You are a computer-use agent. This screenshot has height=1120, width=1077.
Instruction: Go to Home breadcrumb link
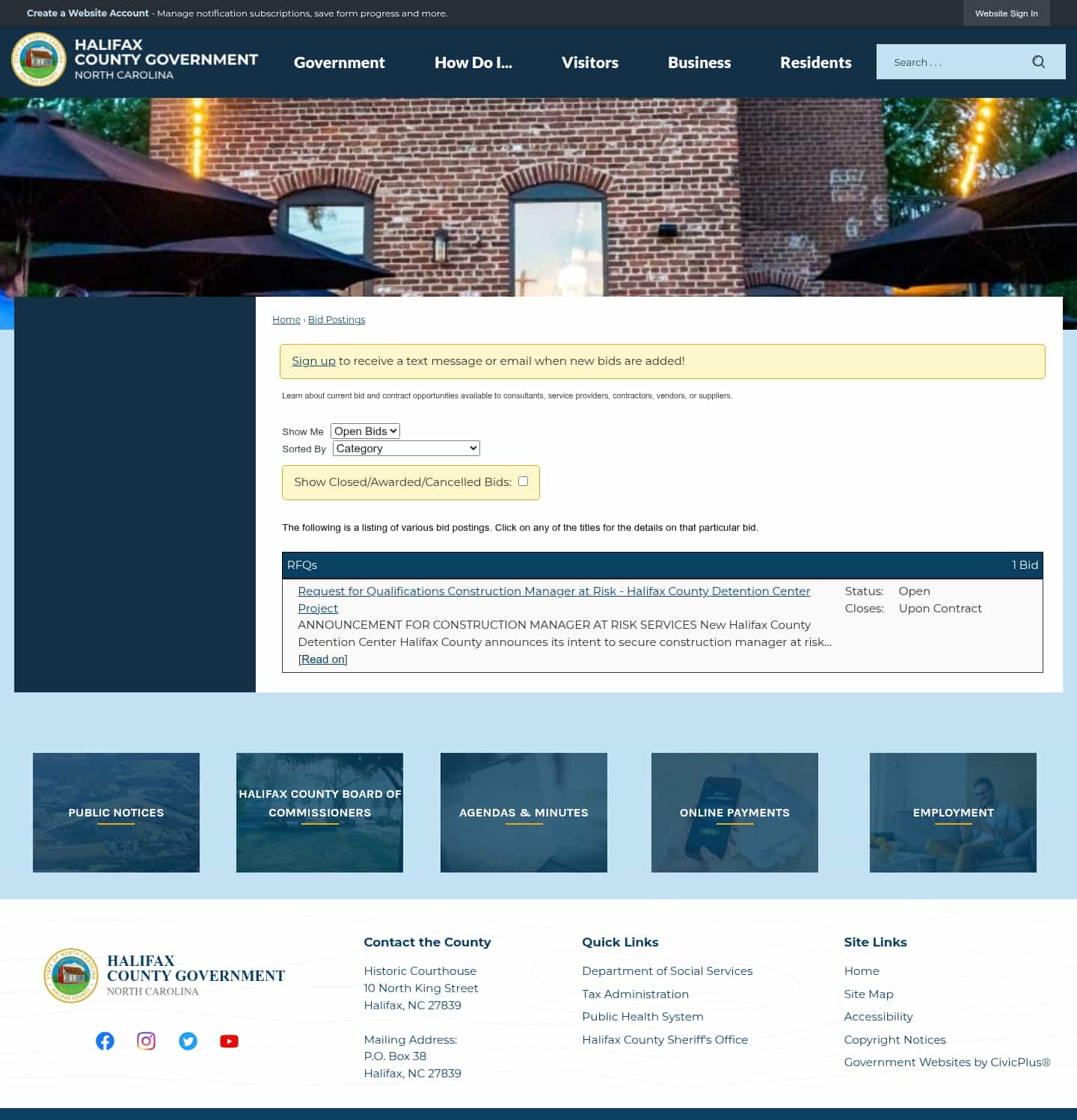(x=286, y=319)
